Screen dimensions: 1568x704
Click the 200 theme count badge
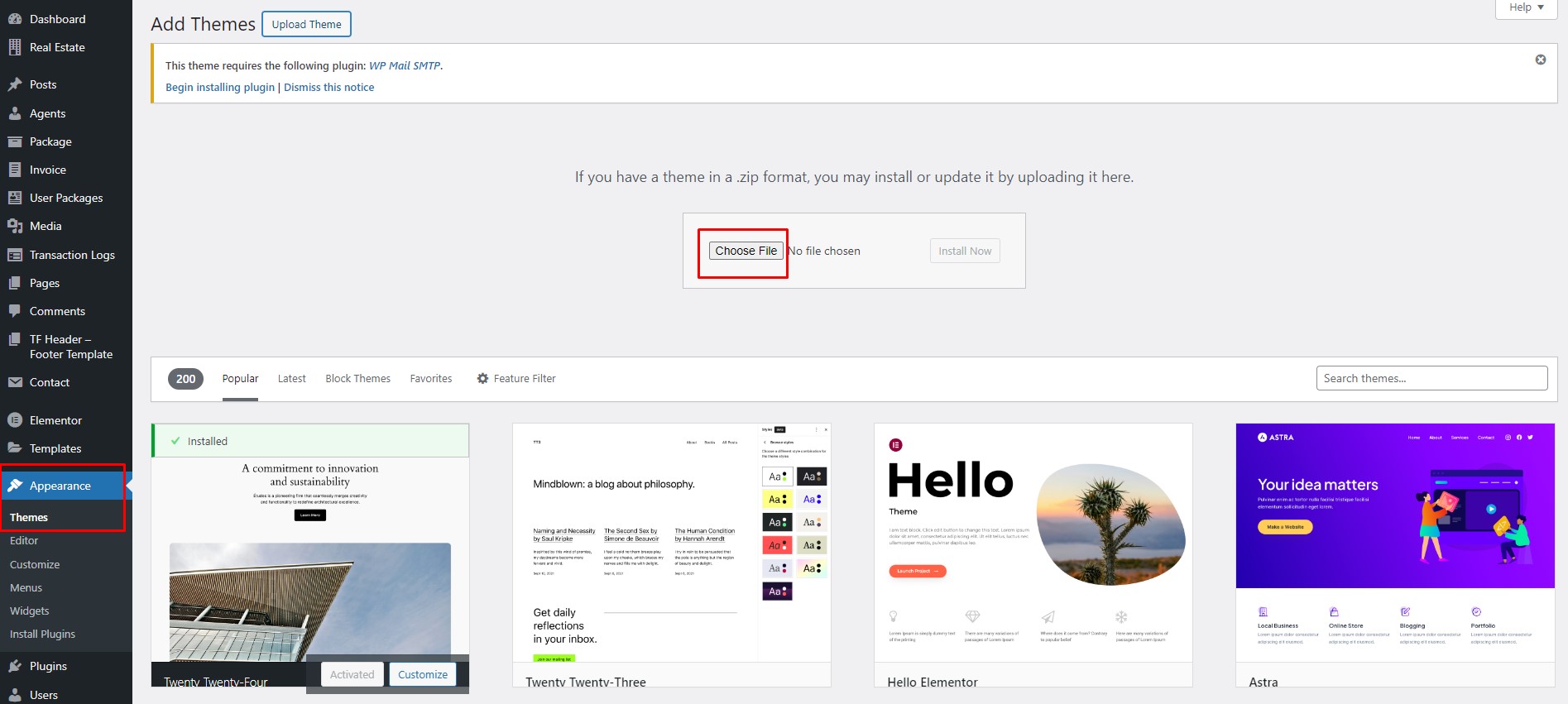coord(185,379)
